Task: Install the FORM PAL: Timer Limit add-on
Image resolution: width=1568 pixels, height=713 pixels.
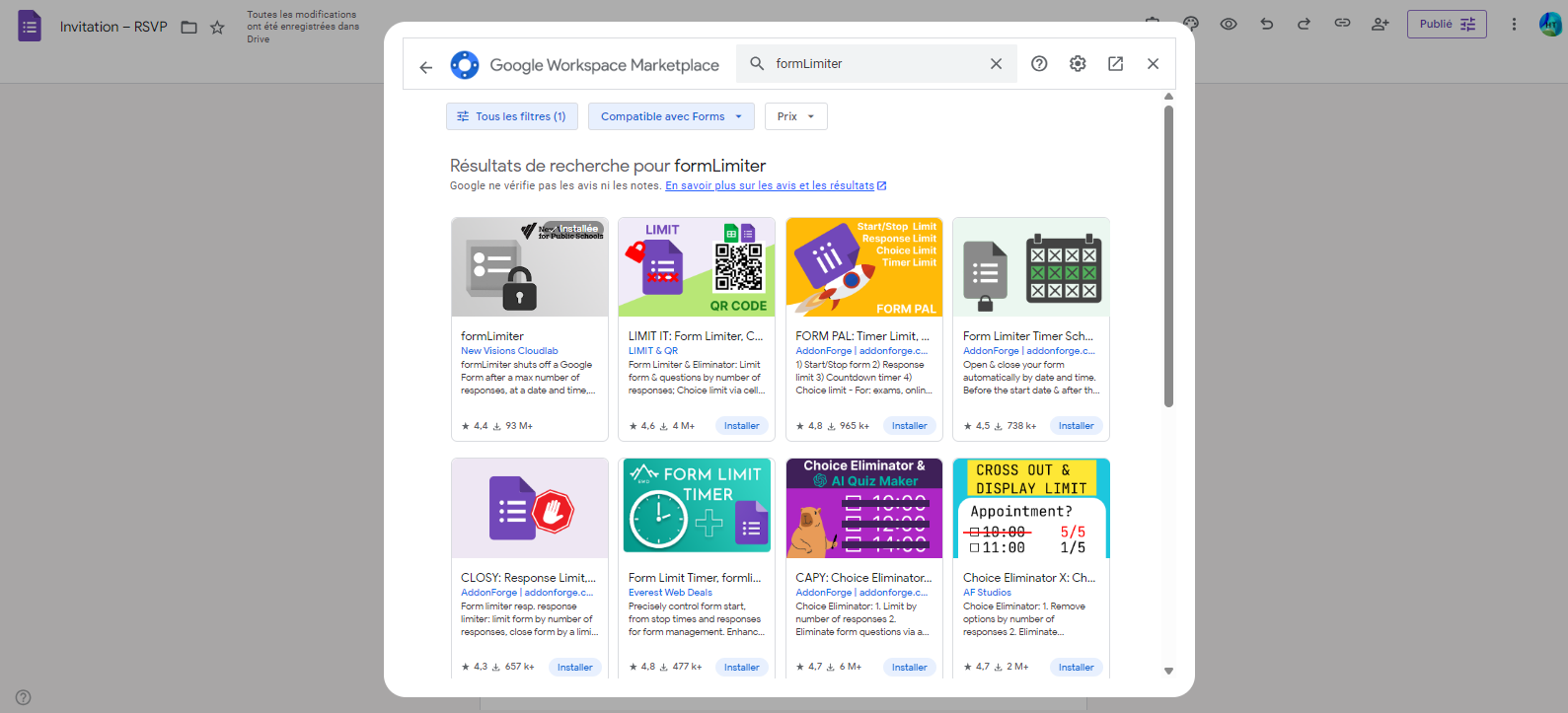Action: 909,426
